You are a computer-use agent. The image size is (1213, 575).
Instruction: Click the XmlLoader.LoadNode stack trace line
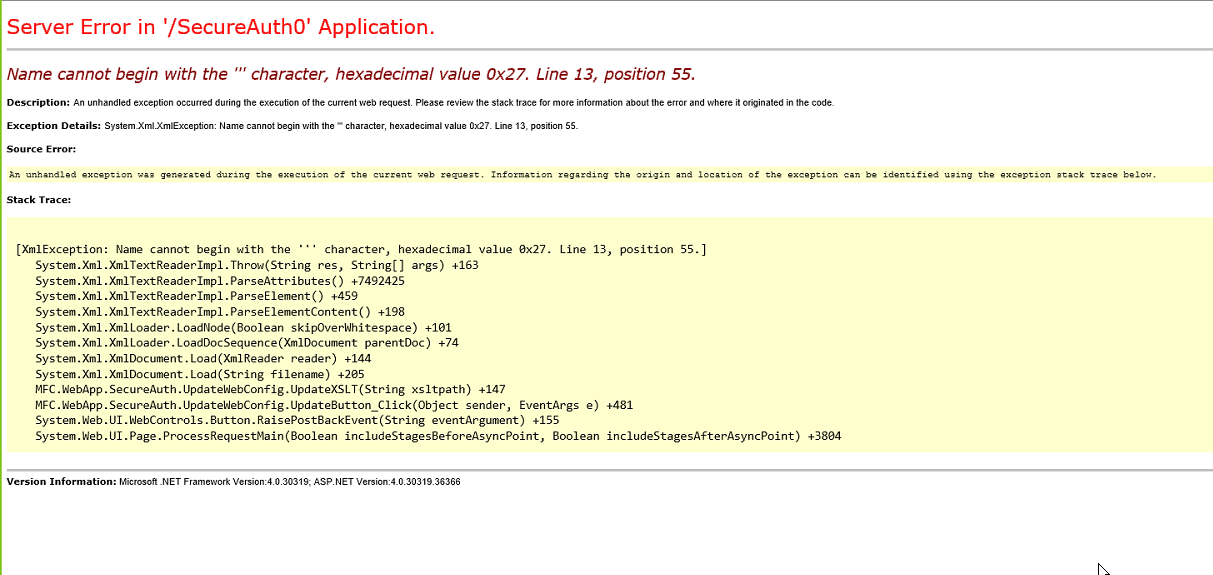[x=243, y=327]
